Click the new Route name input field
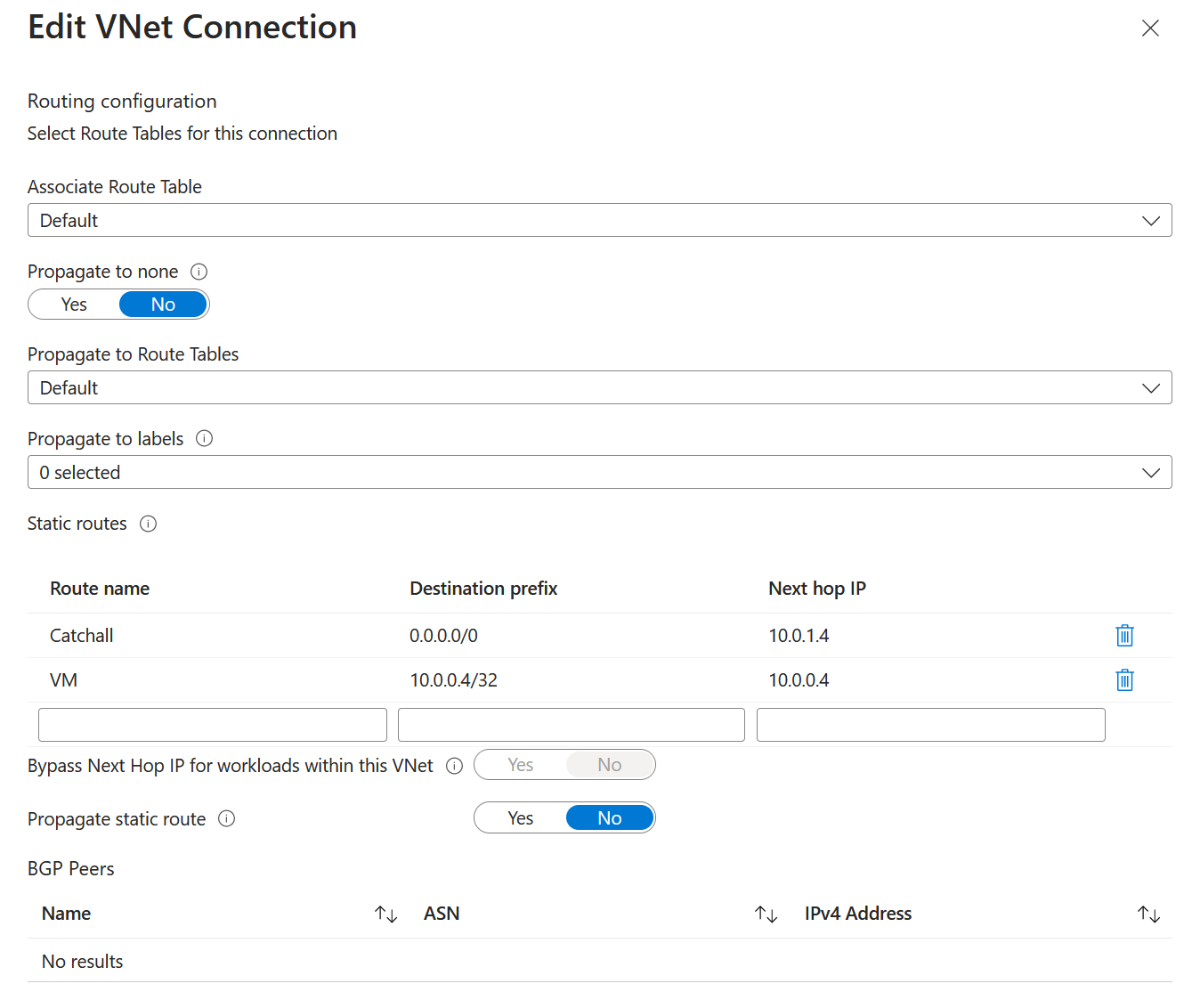Image resolution: width=1192 pixels, height=1008 pixels. [213, 725]
